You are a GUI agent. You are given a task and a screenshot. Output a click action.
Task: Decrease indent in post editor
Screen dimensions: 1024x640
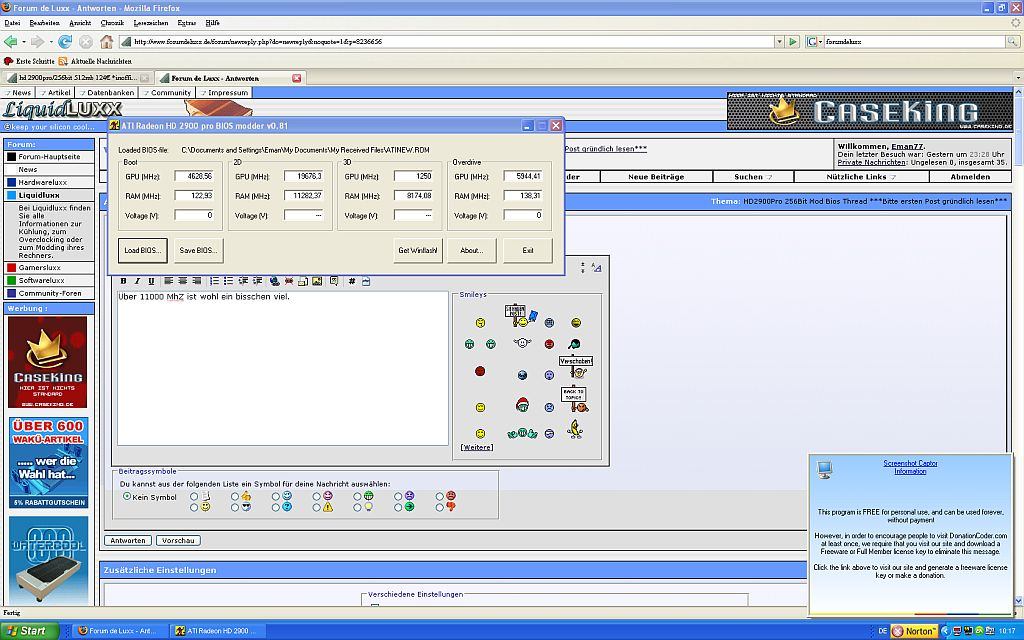click(x=243, y=281)
